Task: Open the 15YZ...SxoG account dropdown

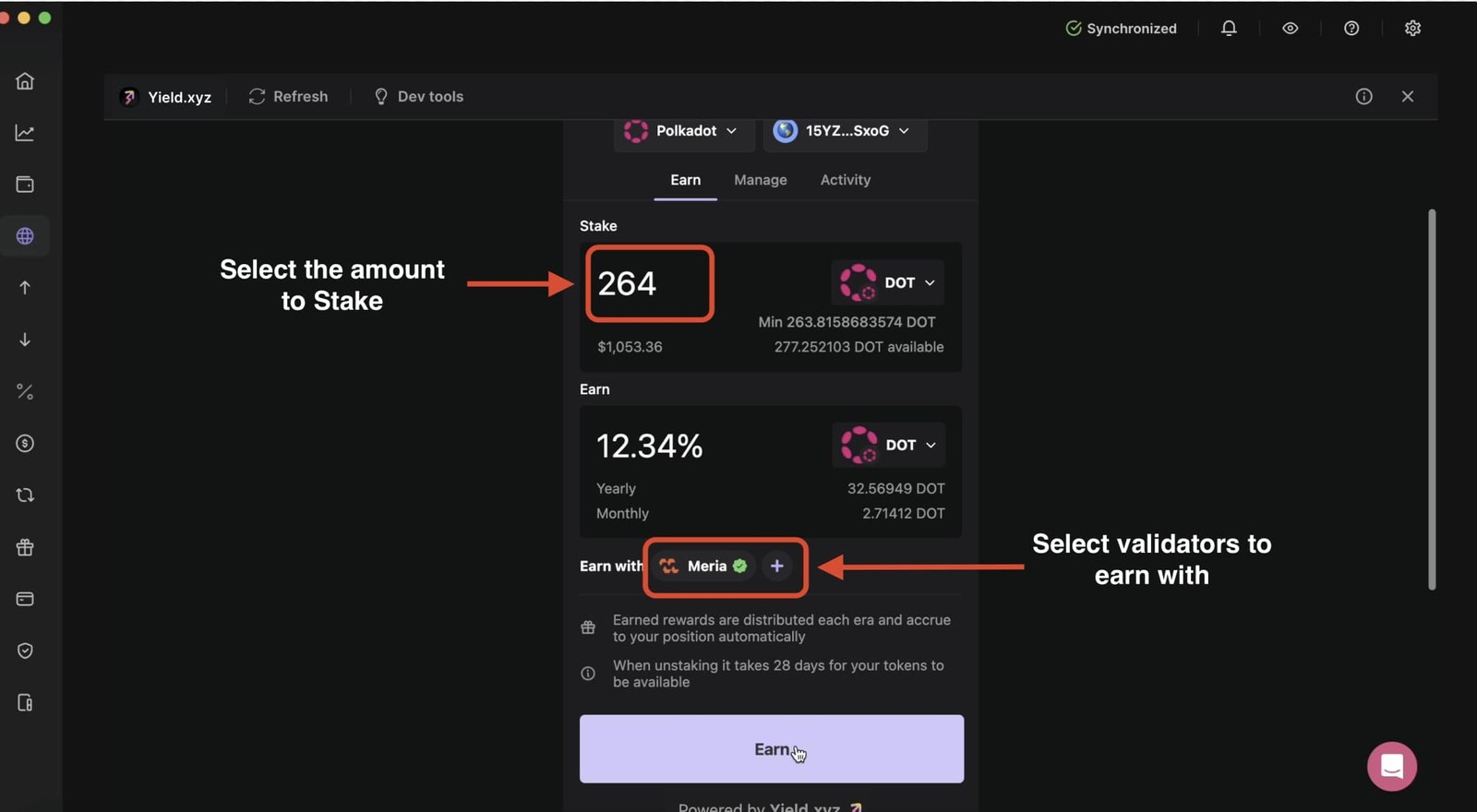Action: tap(845, 131)
